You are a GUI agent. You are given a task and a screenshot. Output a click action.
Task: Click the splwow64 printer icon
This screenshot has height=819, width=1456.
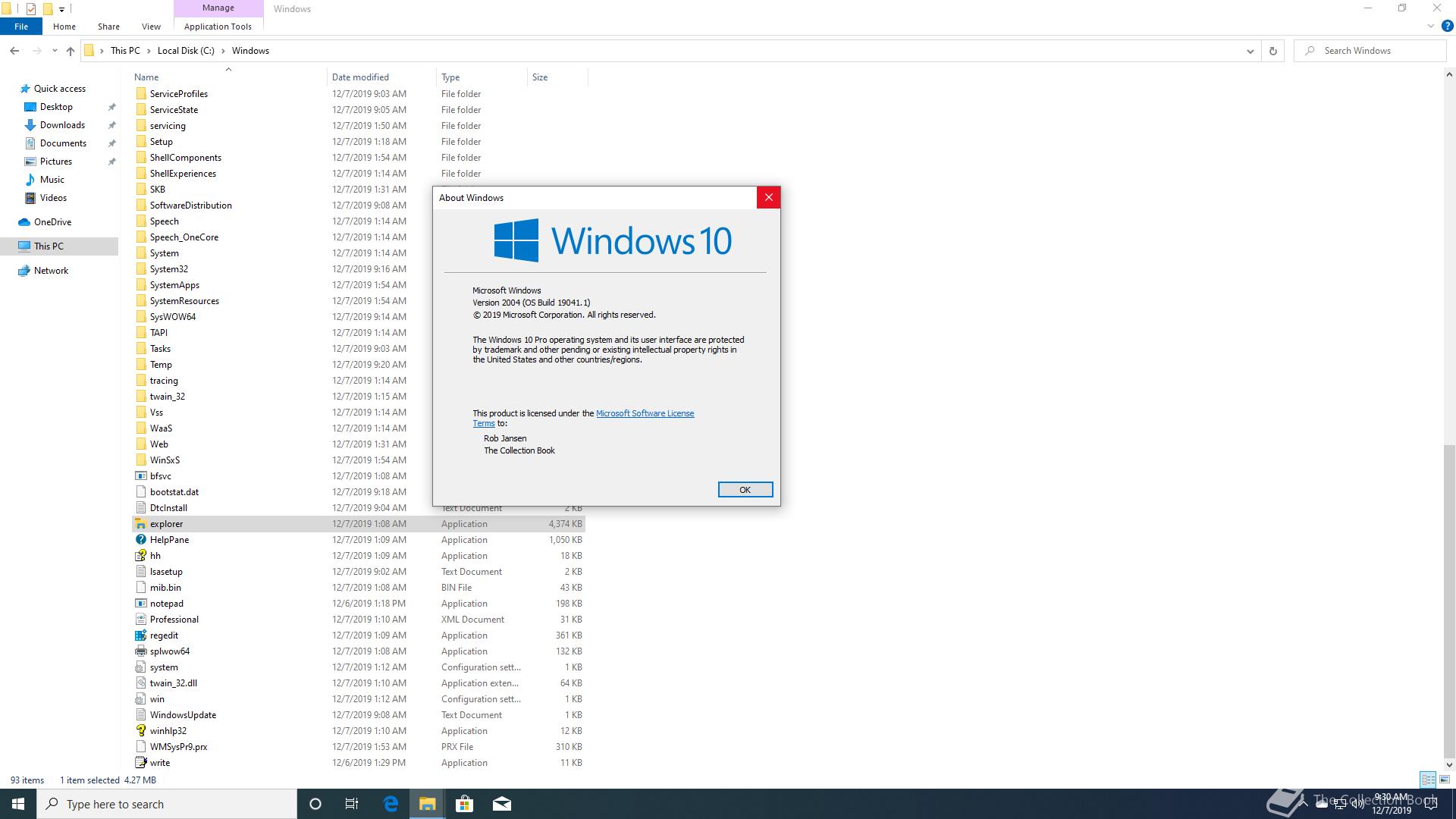coord(140,651)
